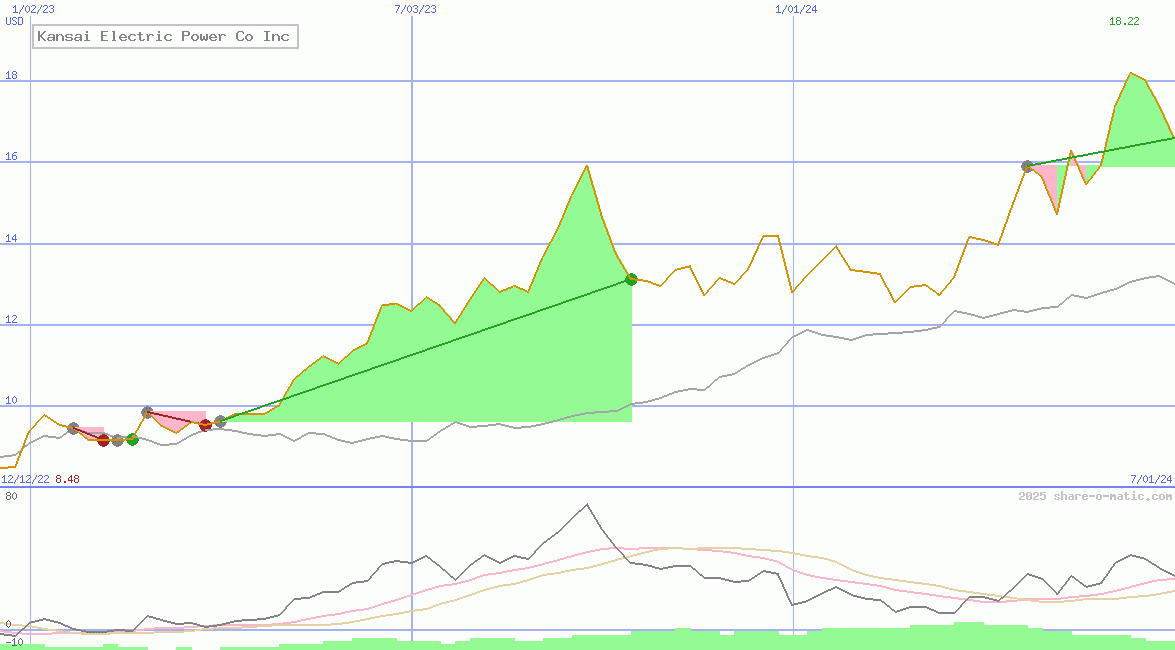1175x650 pixels.
Task: Click the 80 label on indicator panel axis
Action: click(11, 496)
